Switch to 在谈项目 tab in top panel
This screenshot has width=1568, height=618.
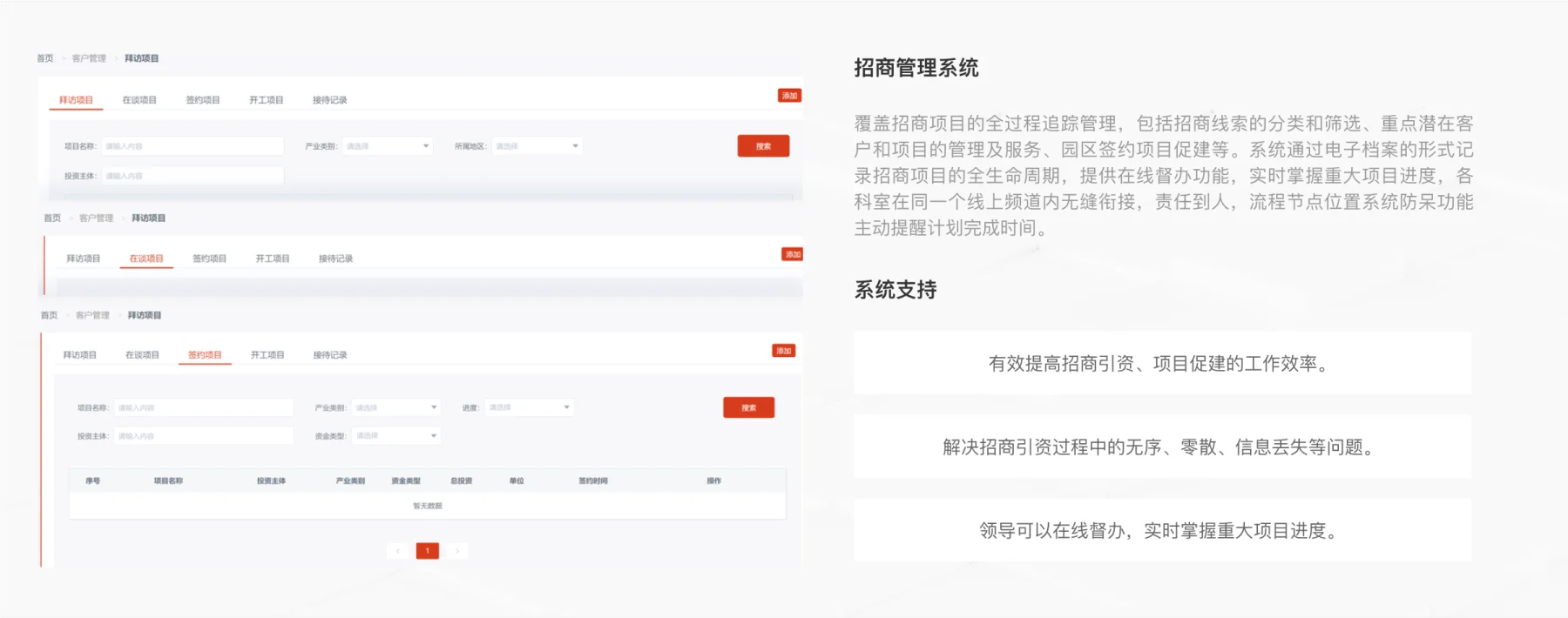[139, 100]
